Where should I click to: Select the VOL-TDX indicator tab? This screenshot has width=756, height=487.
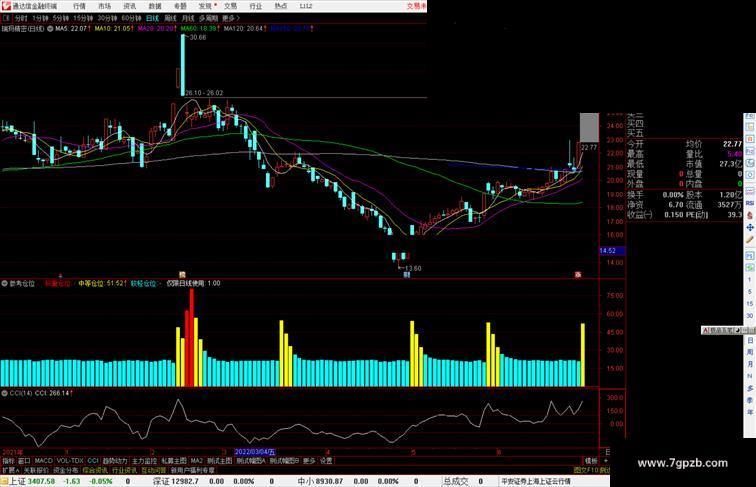click(70, 461)
